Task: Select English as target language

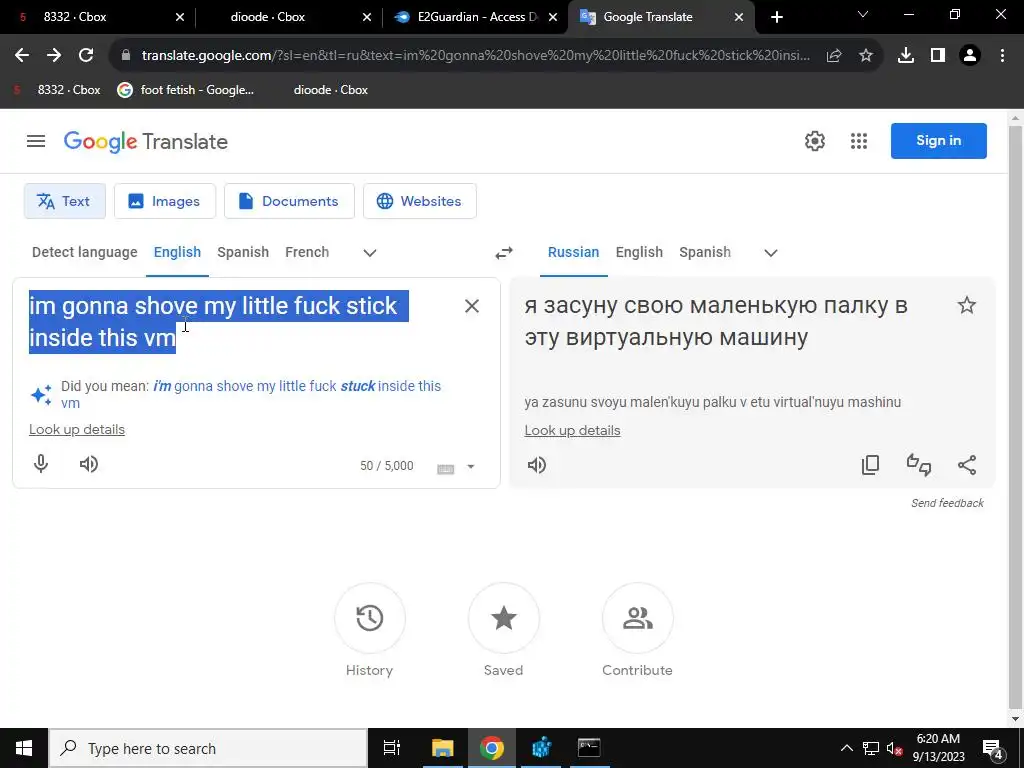Action: pyautogui.click(x=639, y=252)
